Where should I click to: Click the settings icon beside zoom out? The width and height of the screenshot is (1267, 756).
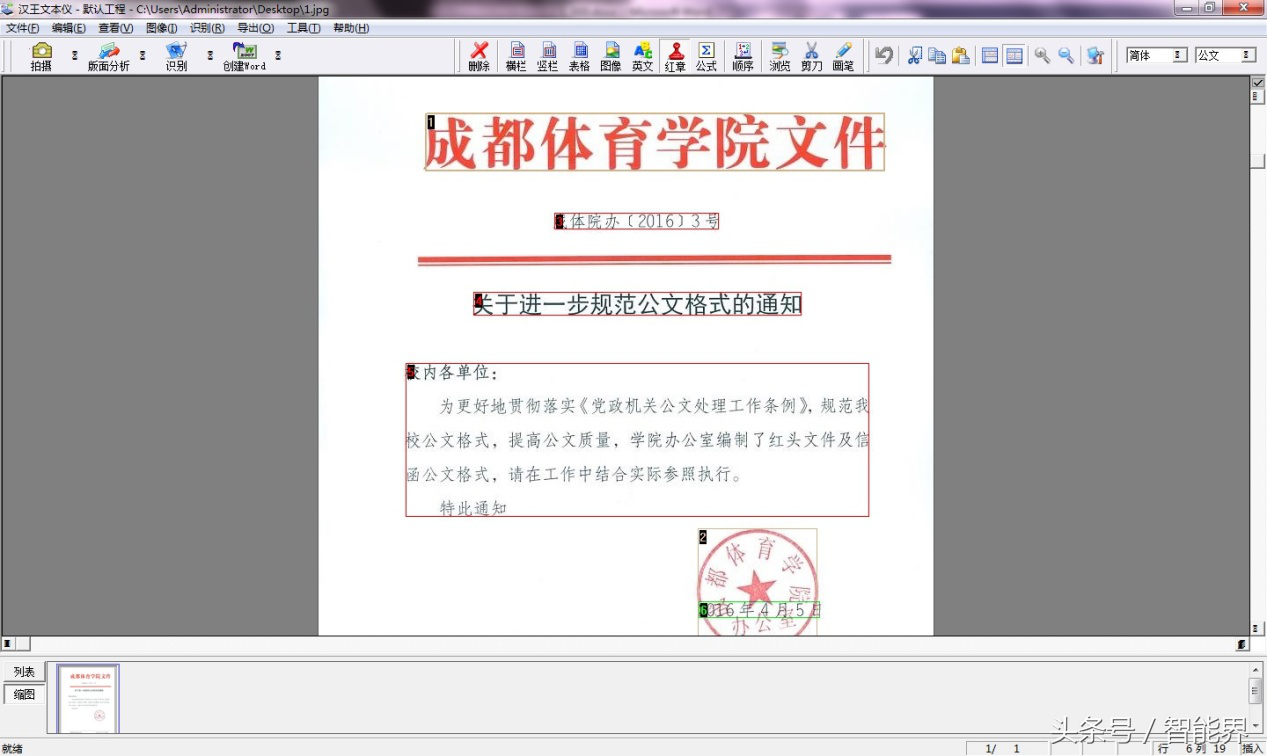pos(1095,55)
